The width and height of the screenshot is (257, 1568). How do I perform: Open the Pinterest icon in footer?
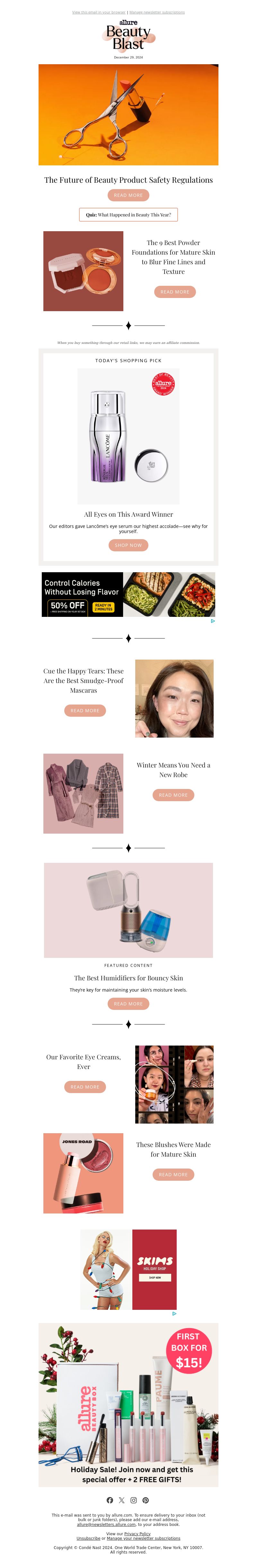[146, 1500]
